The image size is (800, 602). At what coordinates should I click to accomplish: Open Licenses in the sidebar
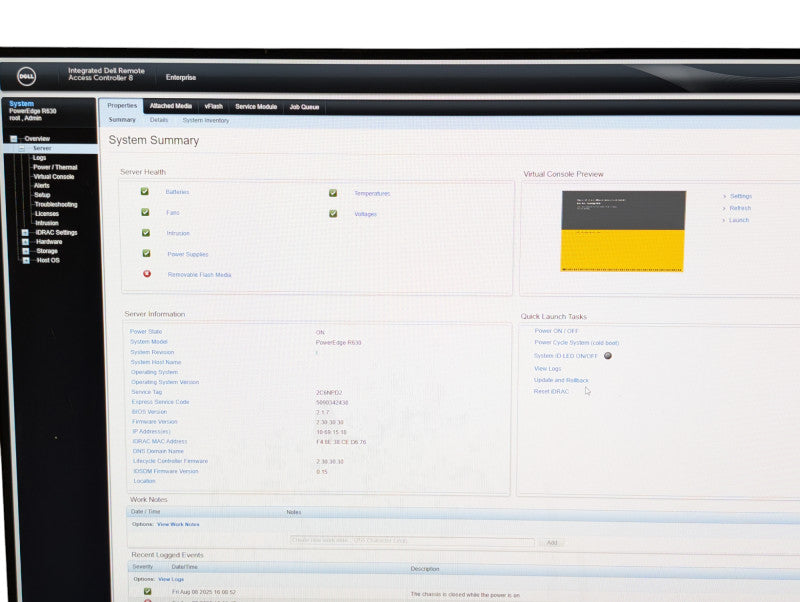(47, 214)
